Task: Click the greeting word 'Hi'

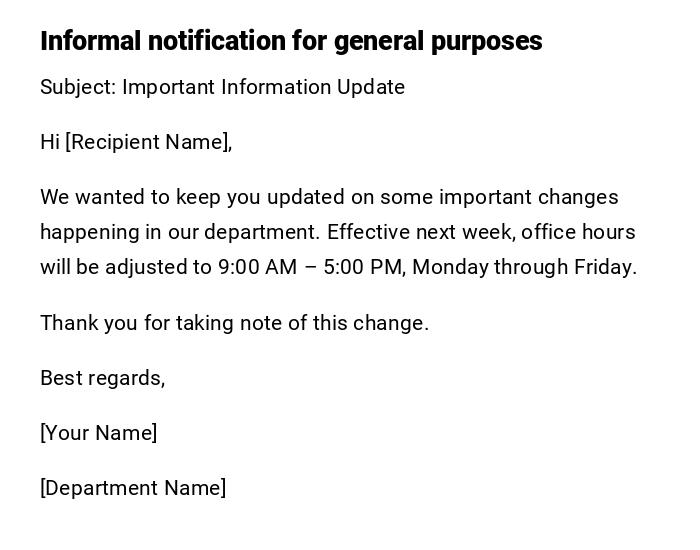Action: tap(50, 142)
